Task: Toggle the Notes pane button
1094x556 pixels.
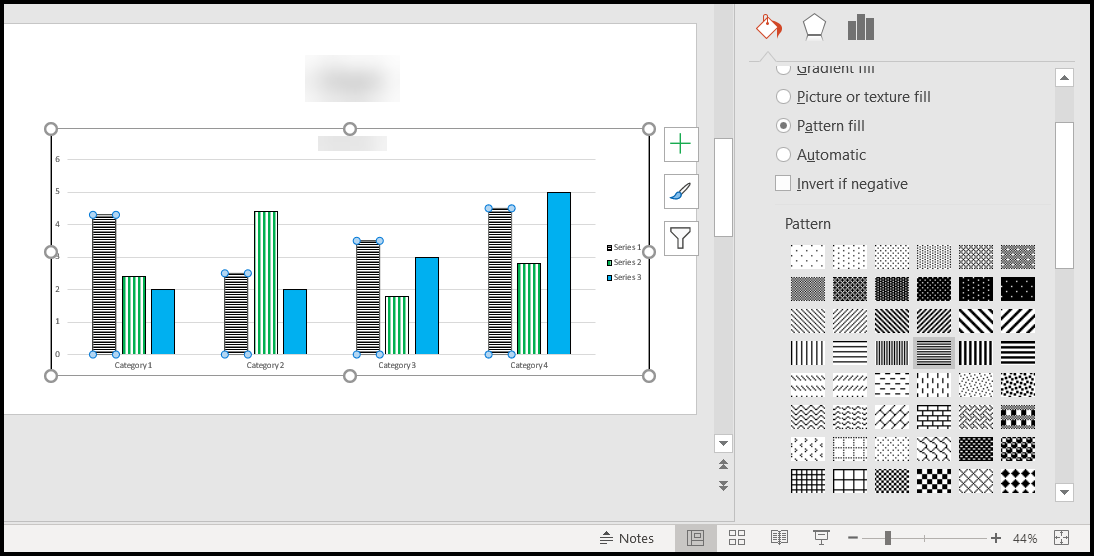Action: pyautogui.click(x=627, y=538)
